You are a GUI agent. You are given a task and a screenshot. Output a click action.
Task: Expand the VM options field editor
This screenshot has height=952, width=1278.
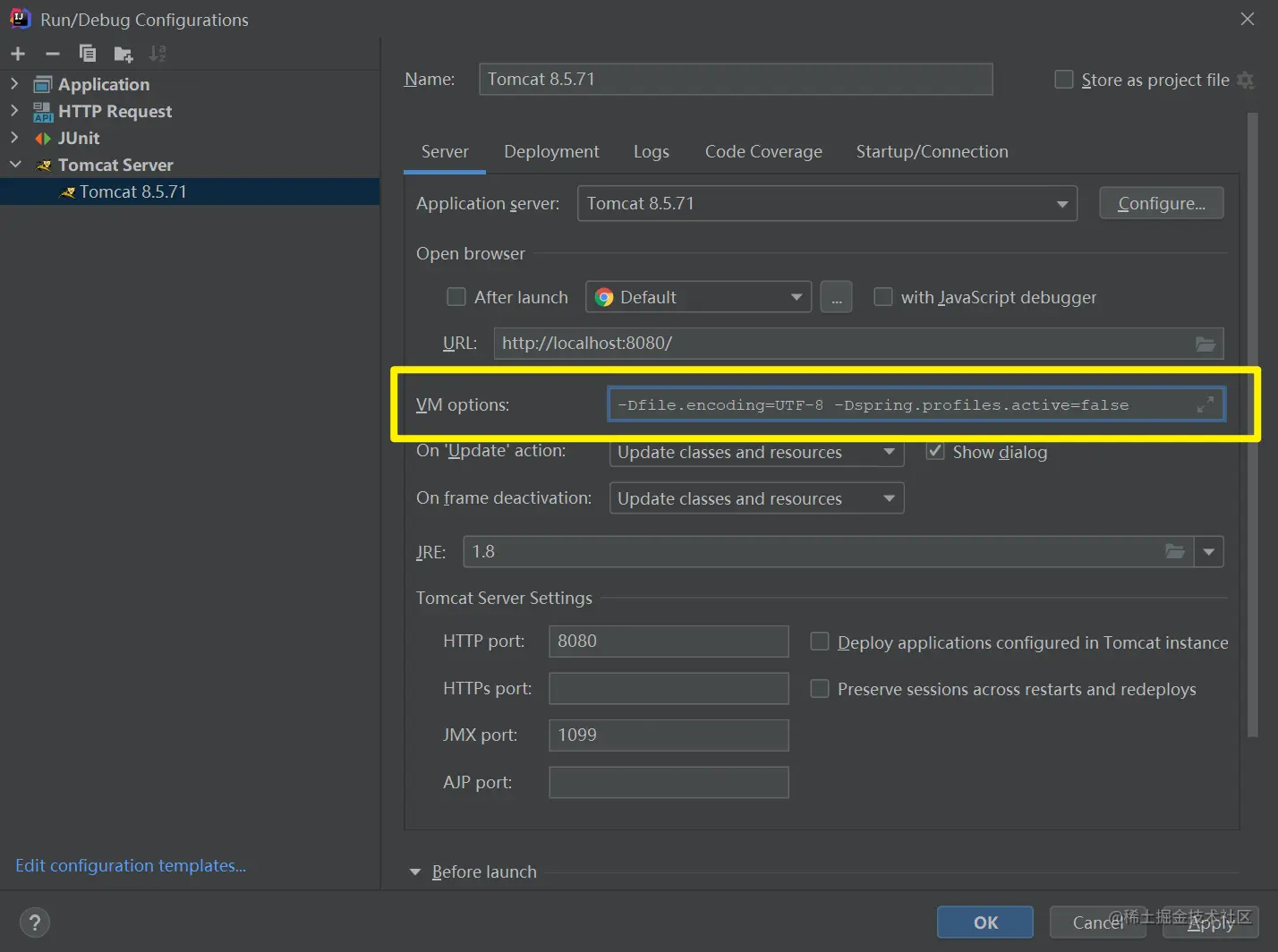pos(1206,404)
